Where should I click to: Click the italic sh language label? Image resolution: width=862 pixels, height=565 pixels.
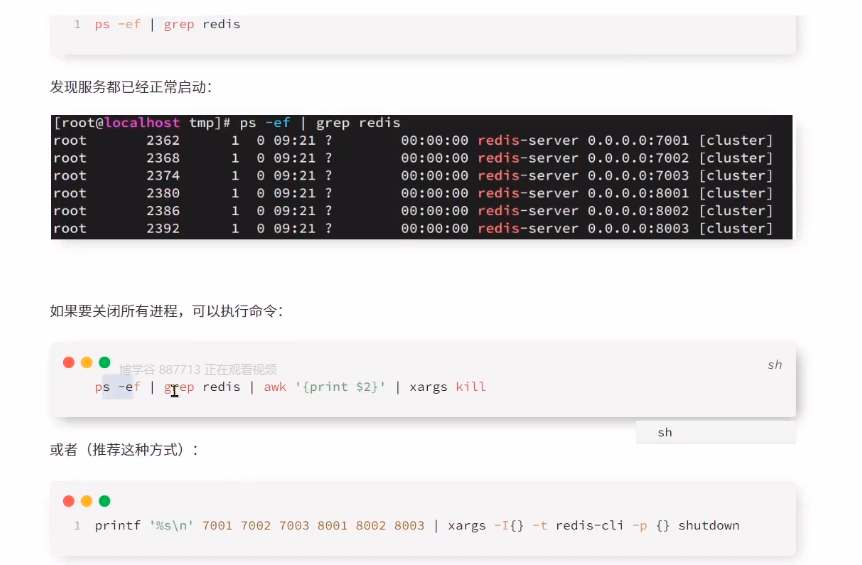(x=775, y=365)
